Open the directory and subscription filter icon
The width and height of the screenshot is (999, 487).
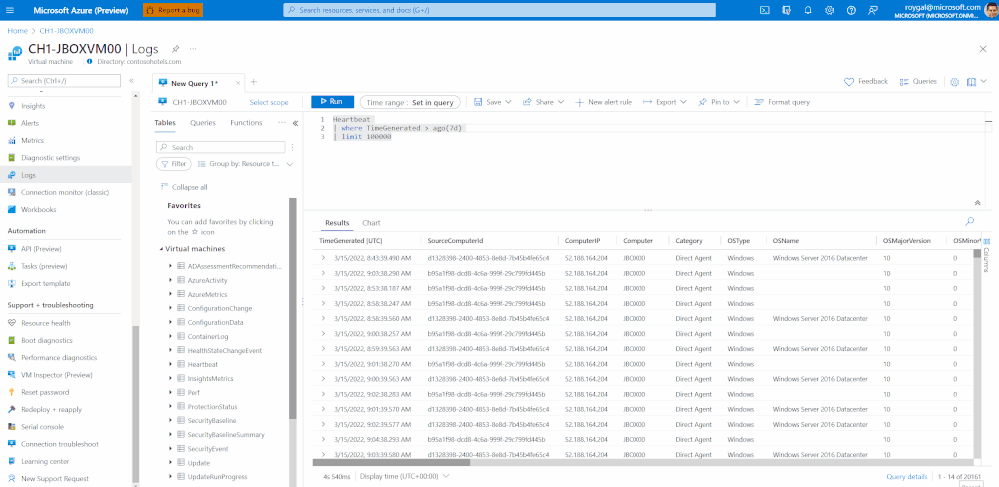[x=787, y=10]
